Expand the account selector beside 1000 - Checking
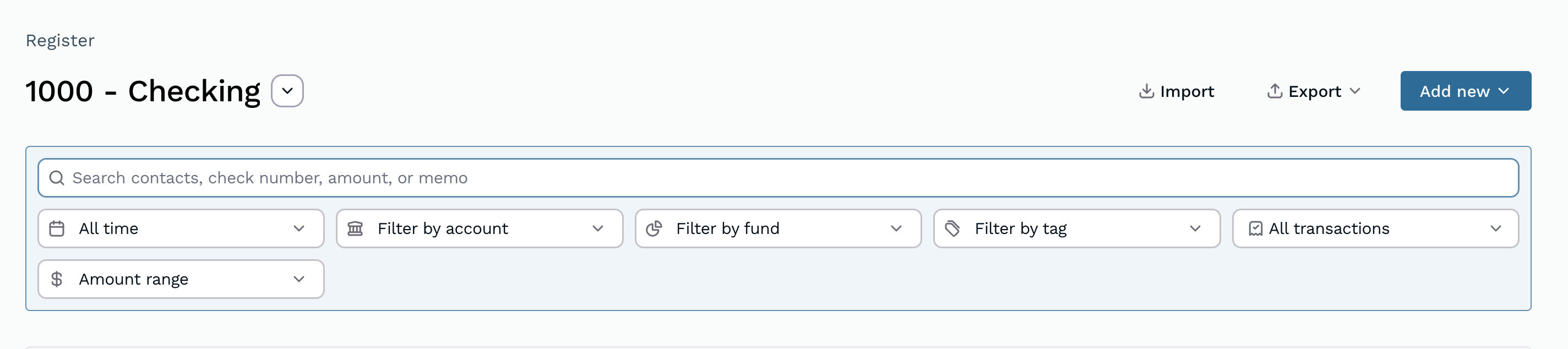The image size is (1568, 349). pyautogui.click(x=287, y=90)
